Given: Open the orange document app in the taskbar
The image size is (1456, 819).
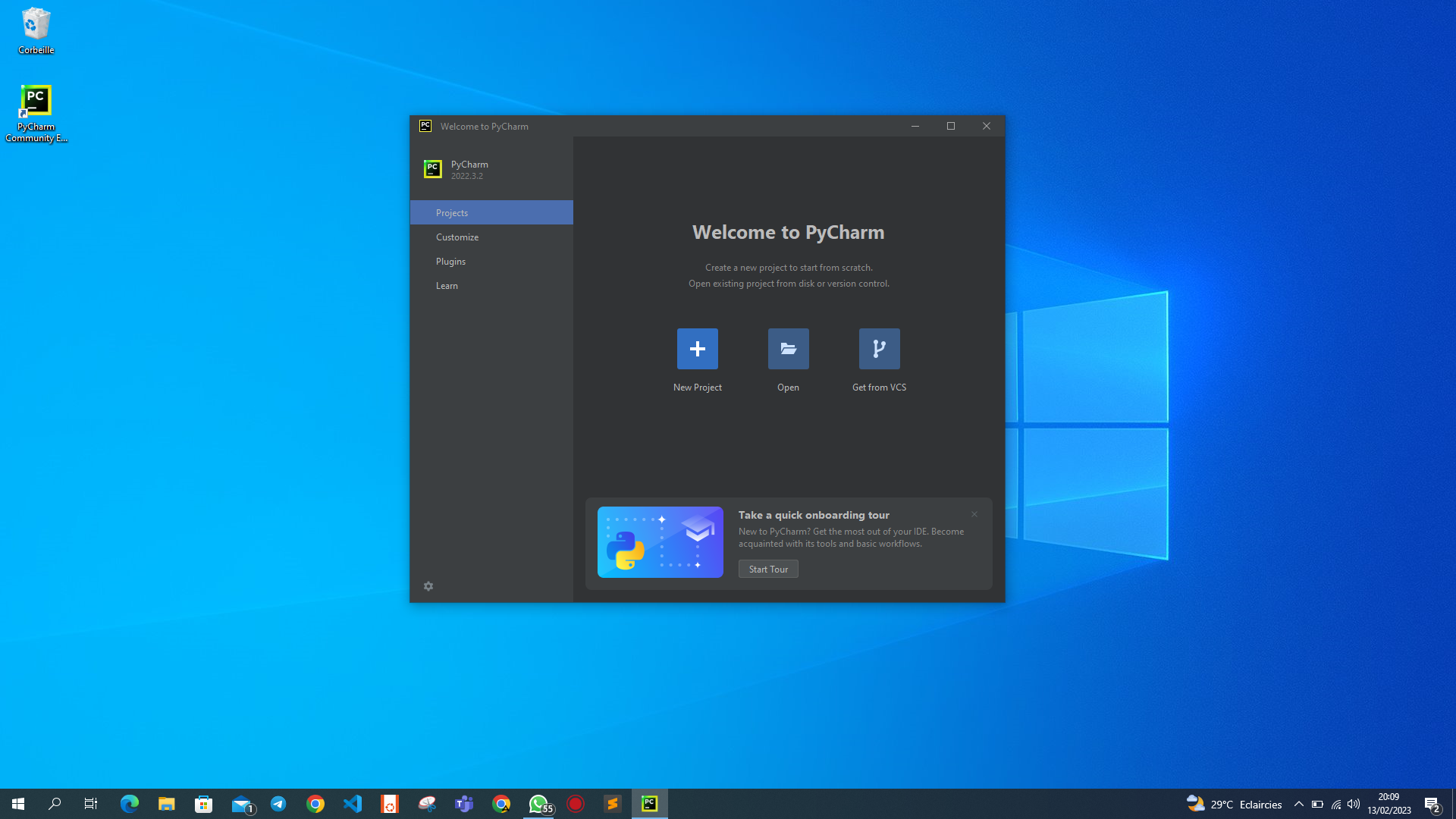Looking at the screenshot, I should (x=390, y=804).
